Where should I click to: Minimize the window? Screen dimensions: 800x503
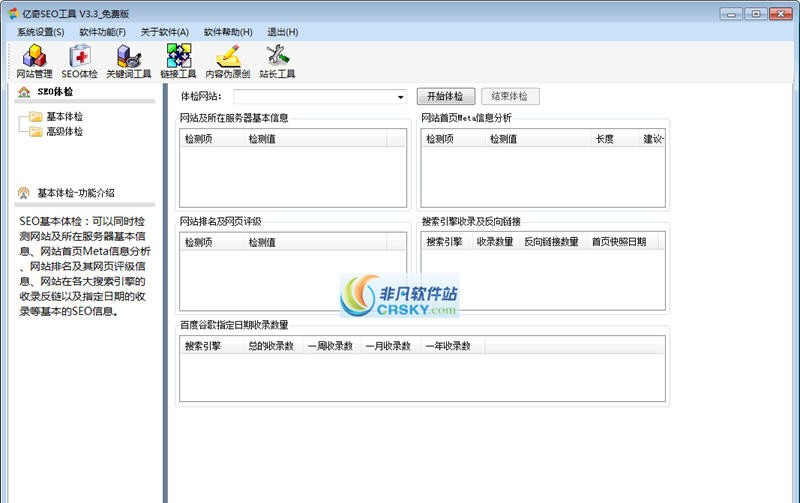tap(731, 14)
